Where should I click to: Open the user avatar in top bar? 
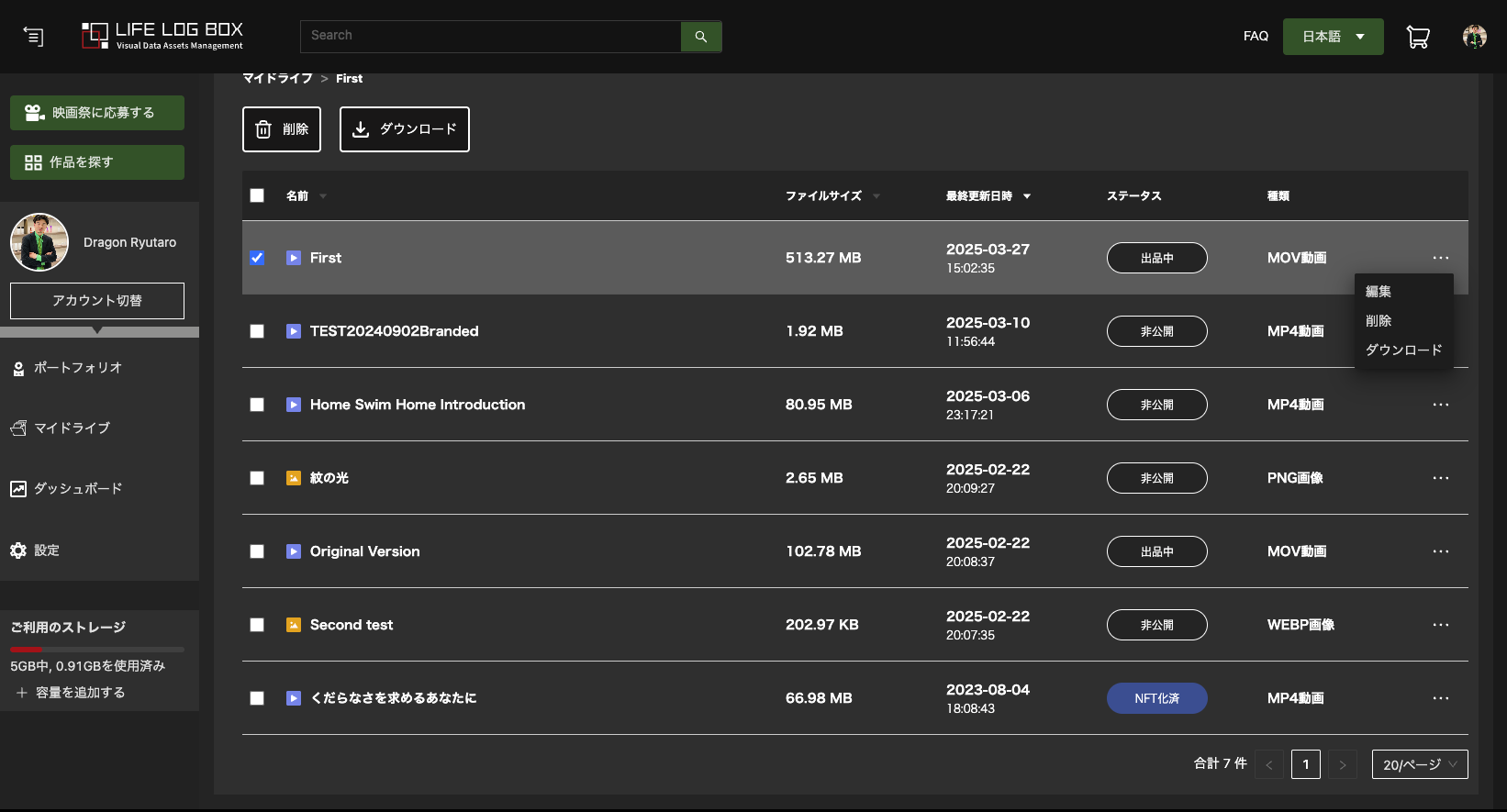point(1474,37)
